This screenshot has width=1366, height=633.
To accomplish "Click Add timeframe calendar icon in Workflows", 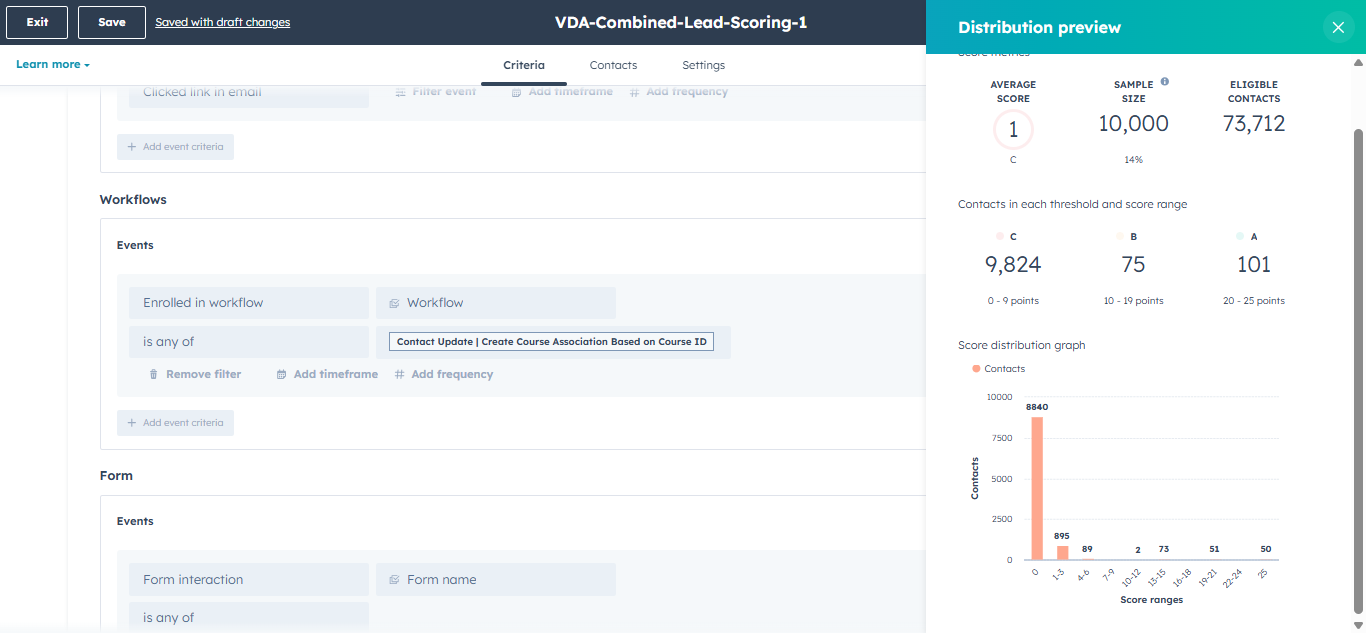I will coord(282,374).
